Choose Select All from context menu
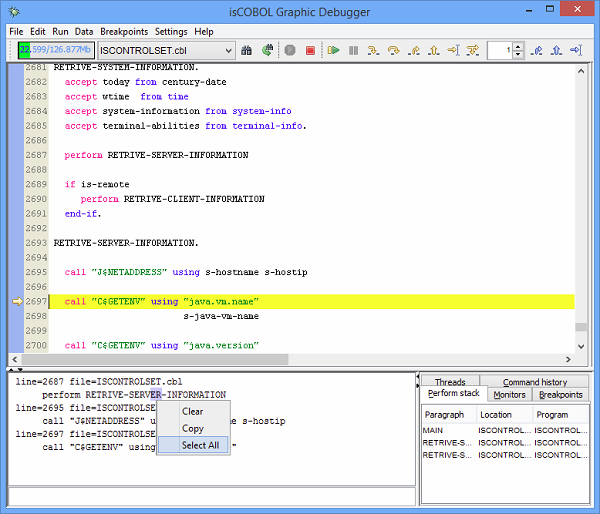The height and width of the screenshot is (514, 600). coord(200,445)
